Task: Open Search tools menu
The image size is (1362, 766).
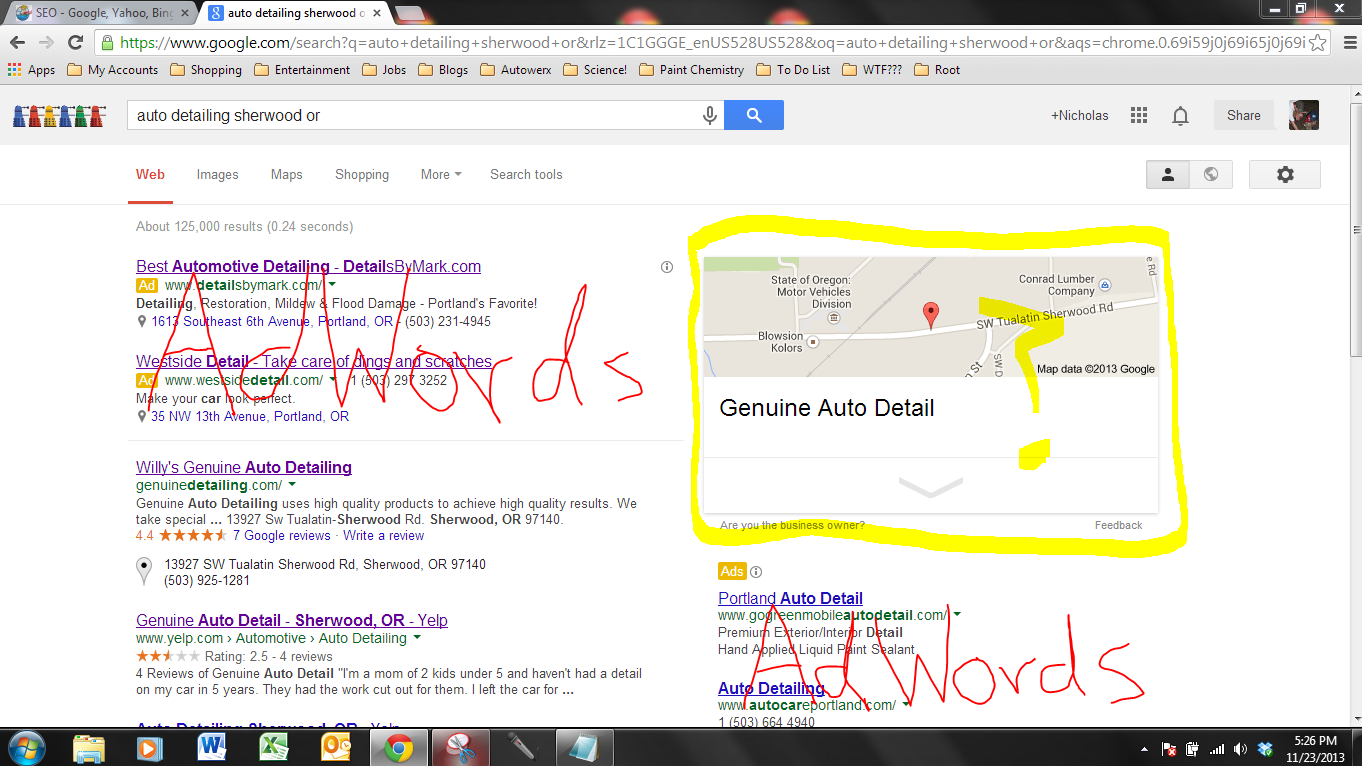Action: point(526,174)
